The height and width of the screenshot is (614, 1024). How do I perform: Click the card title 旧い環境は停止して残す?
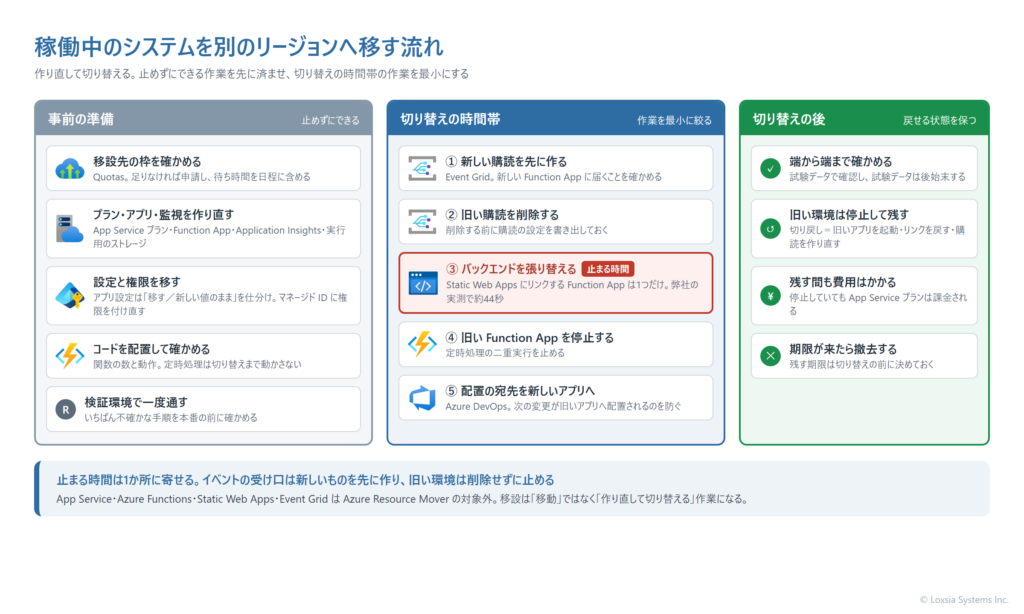pyautogui.click(x=849, y=214)
